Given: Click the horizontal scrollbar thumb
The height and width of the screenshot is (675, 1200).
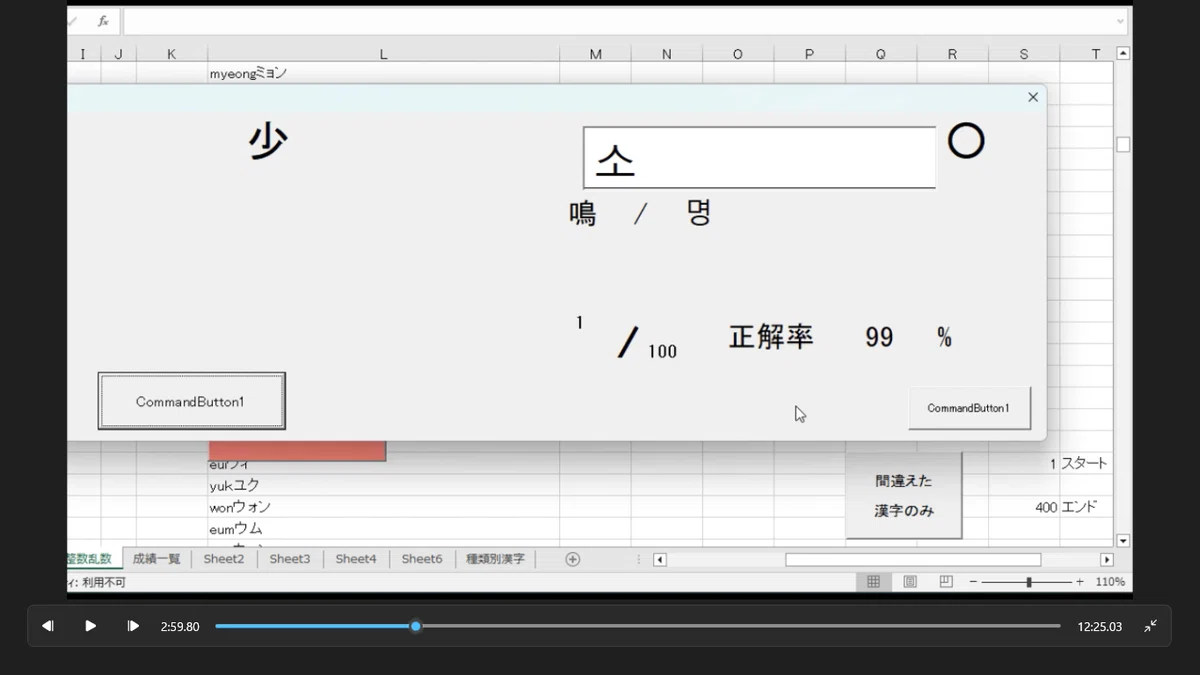Looking at the screenshot, I should click(x=913, y=560).
